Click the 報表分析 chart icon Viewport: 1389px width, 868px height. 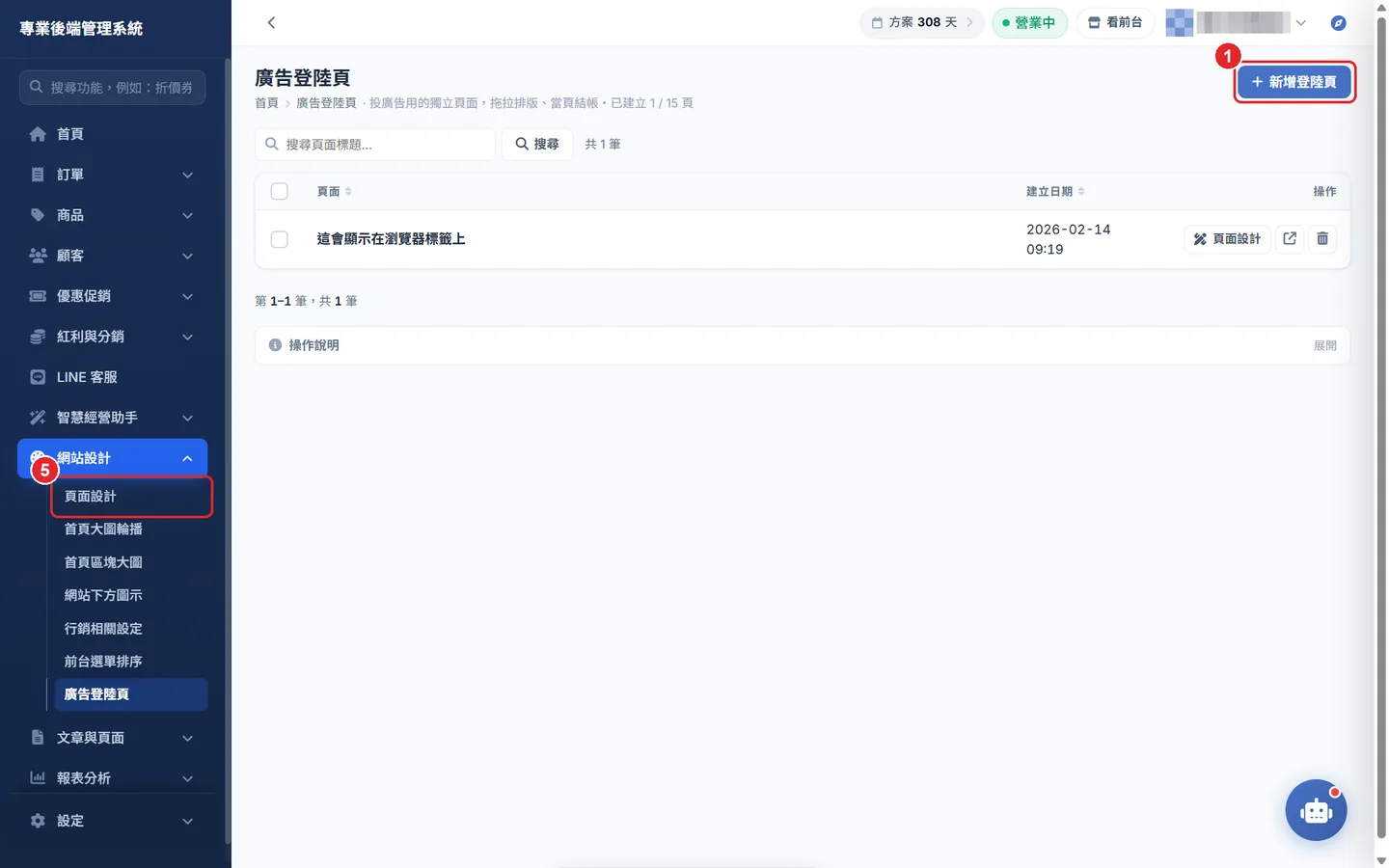[38, 778]
